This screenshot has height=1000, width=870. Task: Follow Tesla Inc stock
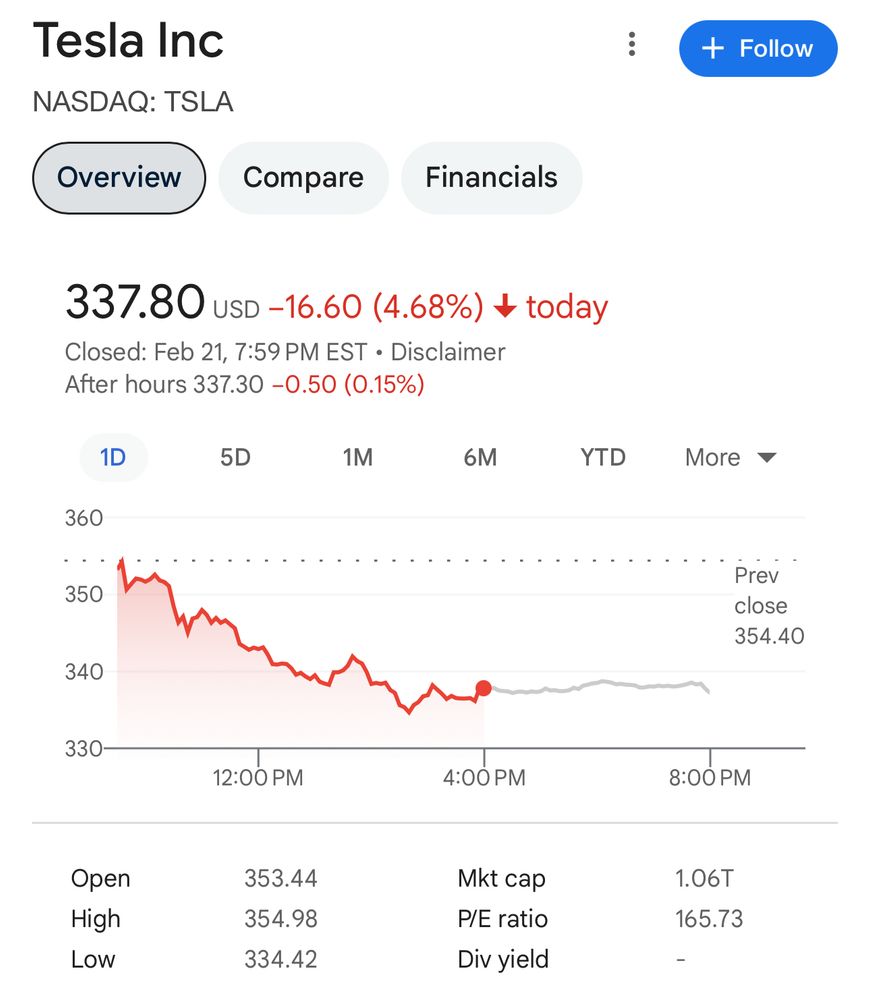pos(758,48)
